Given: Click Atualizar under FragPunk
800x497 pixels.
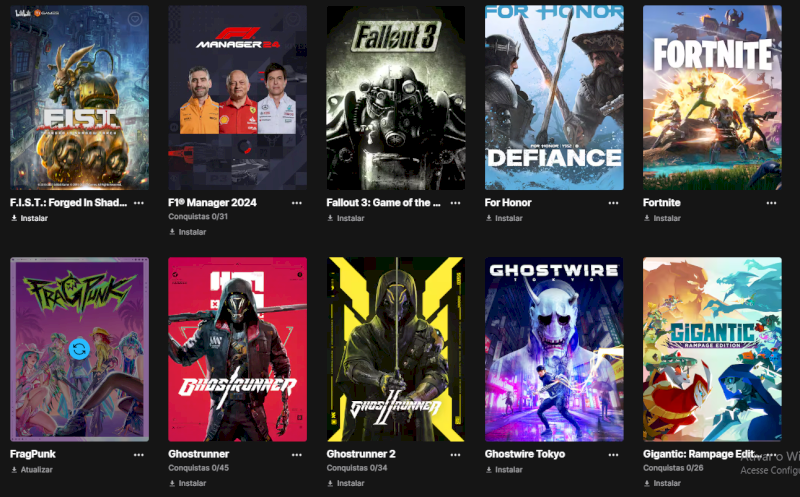Looking at the screenshot, I should pyautogui.click(x=32, y=469).
